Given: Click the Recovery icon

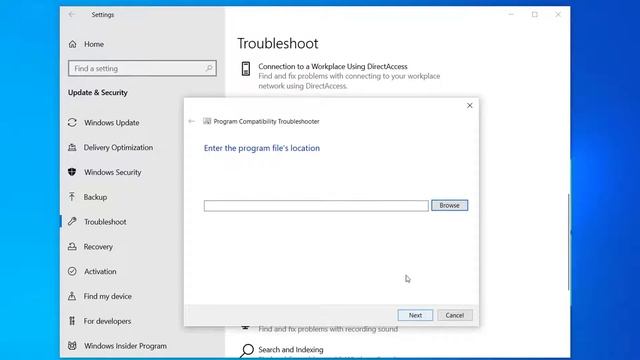Looking at the screenshot, I should [x=72, y=247].
